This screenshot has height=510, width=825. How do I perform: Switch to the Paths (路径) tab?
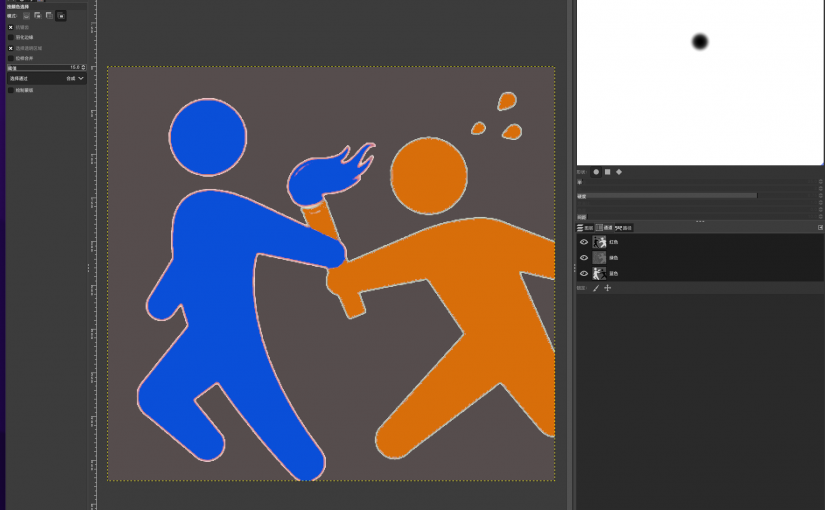(x=624, y=228)
